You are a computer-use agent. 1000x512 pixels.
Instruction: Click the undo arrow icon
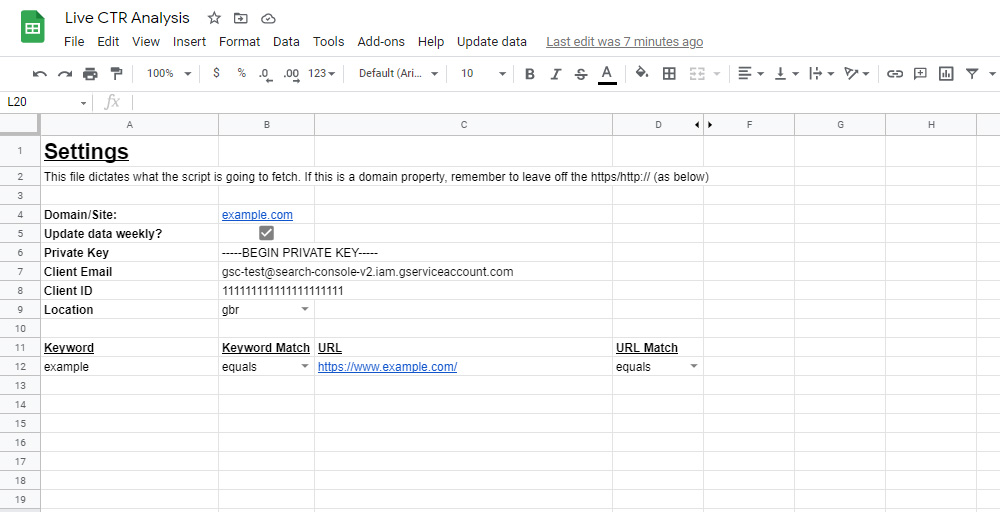[40, 73]
